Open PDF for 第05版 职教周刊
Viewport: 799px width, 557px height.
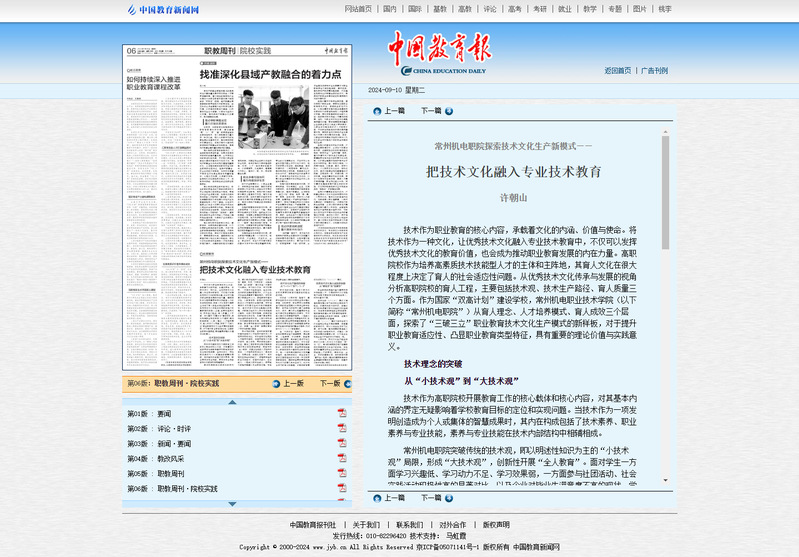point(342,474)
